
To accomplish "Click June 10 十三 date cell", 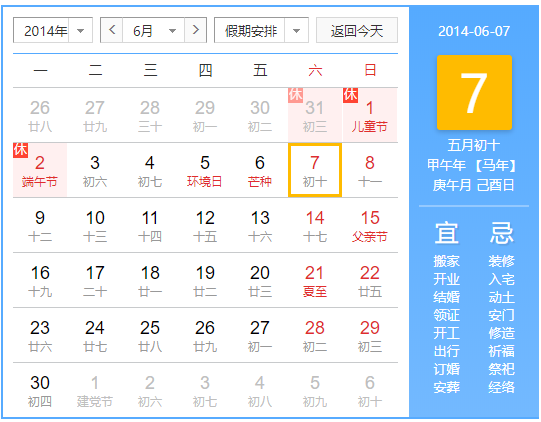I will point(95,225).
